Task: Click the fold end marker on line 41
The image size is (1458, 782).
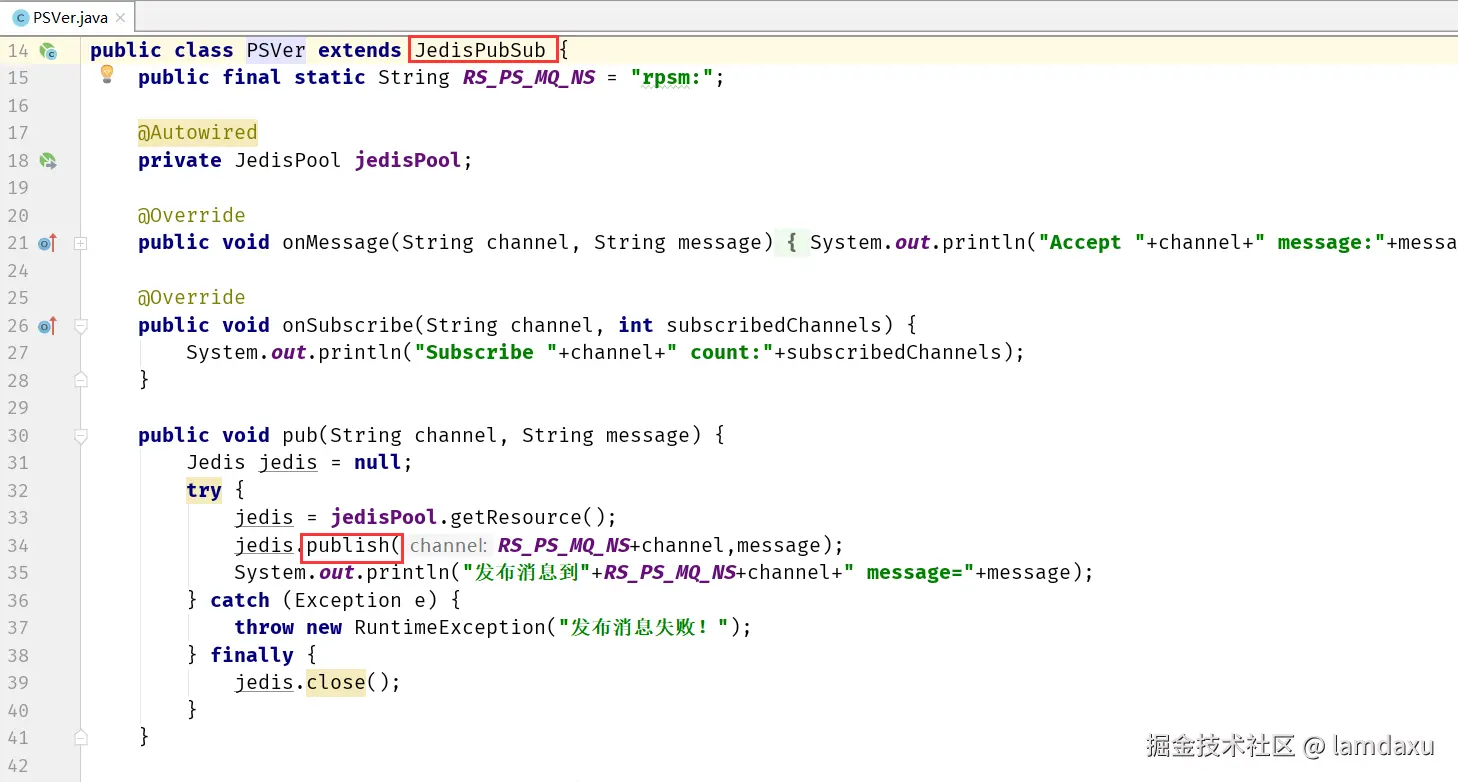Action: point(81,738)
